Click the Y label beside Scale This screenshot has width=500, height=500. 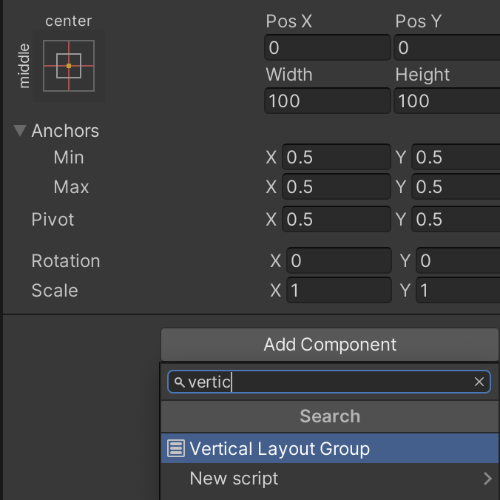tap(405, 290)
